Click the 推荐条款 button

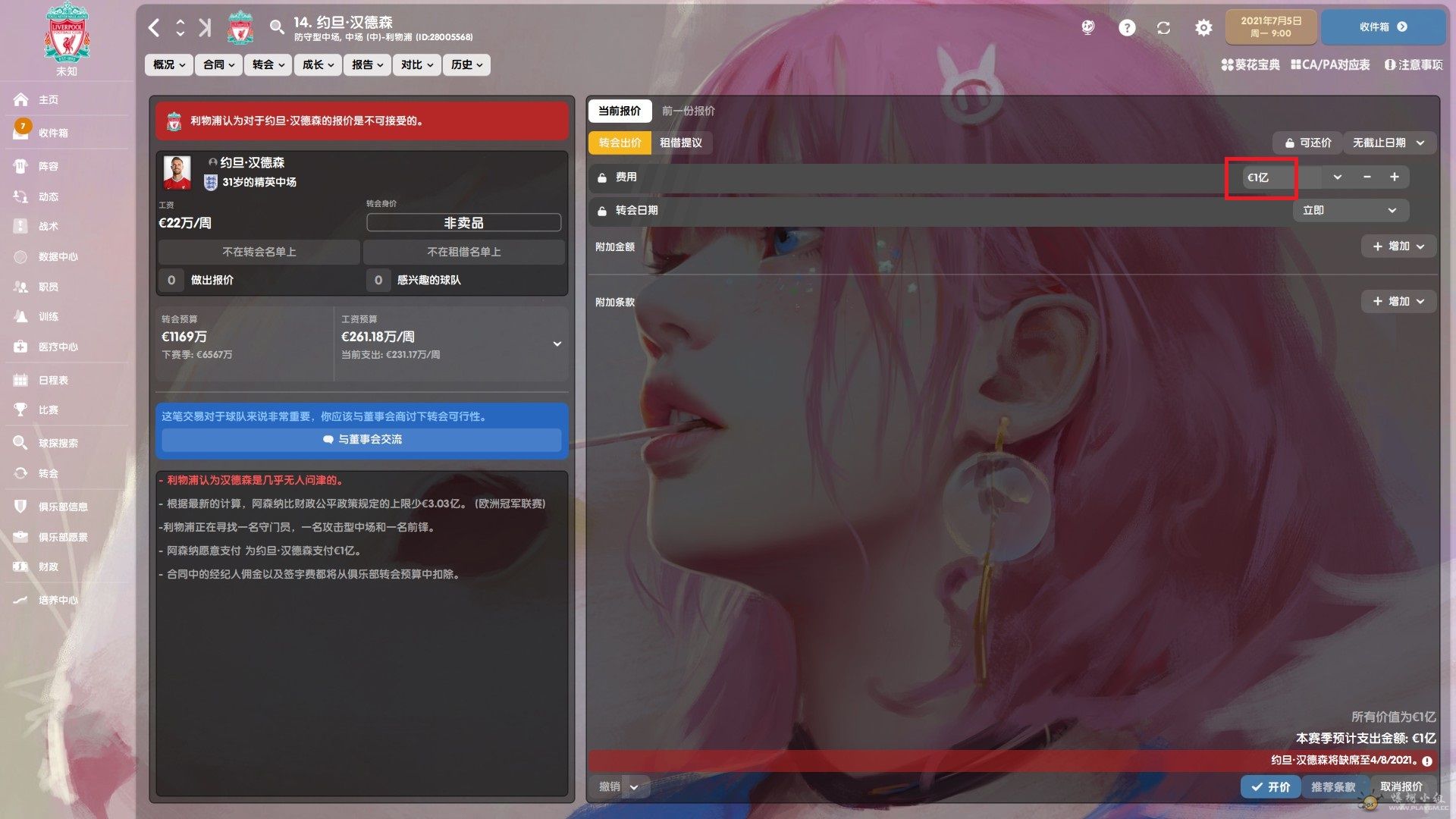(1333, 786)
